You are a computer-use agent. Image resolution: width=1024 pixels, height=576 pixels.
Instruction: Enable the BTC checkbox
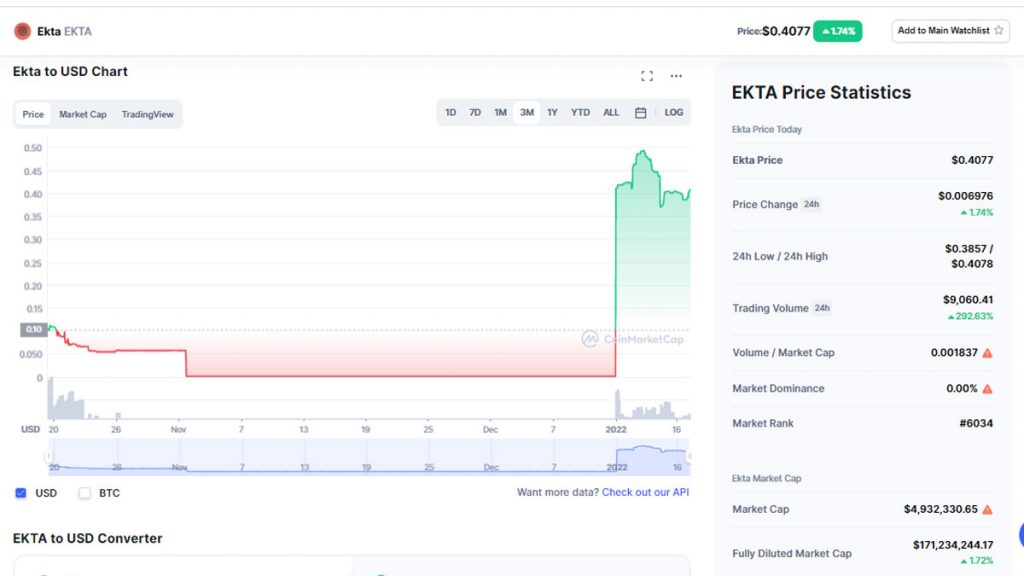[x=84, y=493]
